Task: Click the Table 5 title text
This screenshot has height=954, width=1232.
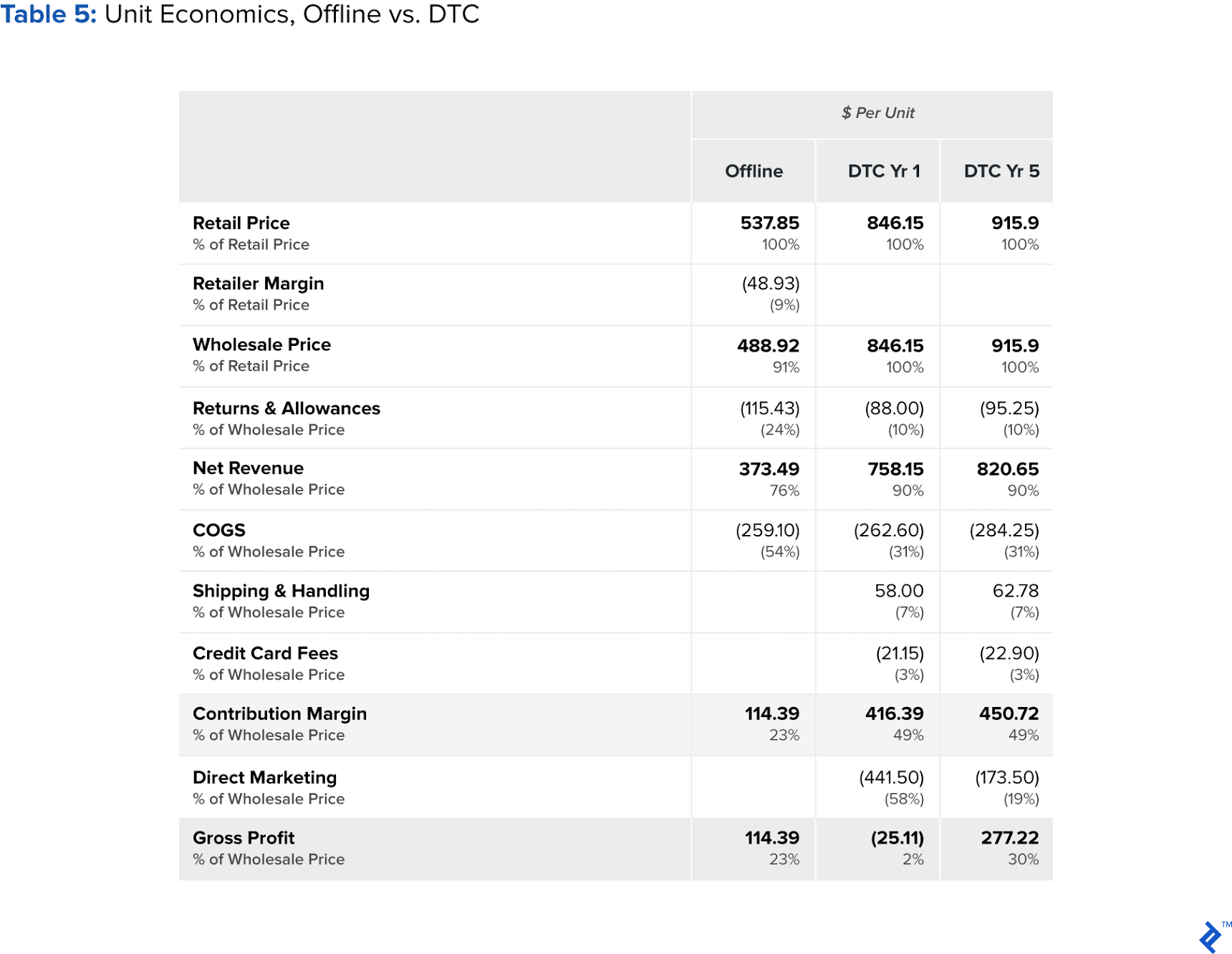Action: [x=240, y=14]
